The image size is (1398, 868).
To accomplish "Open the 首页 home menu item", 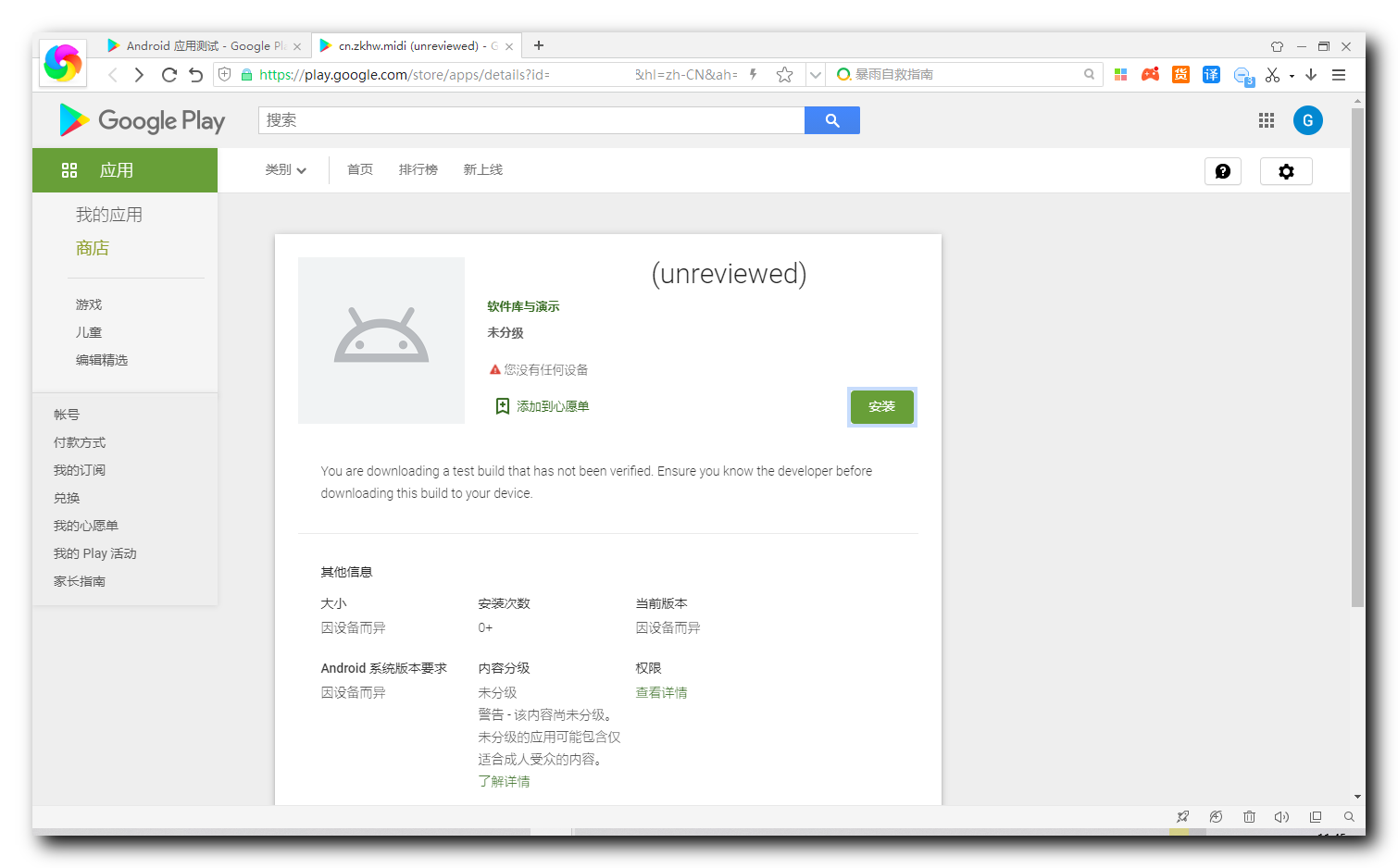I will point(360,169).
